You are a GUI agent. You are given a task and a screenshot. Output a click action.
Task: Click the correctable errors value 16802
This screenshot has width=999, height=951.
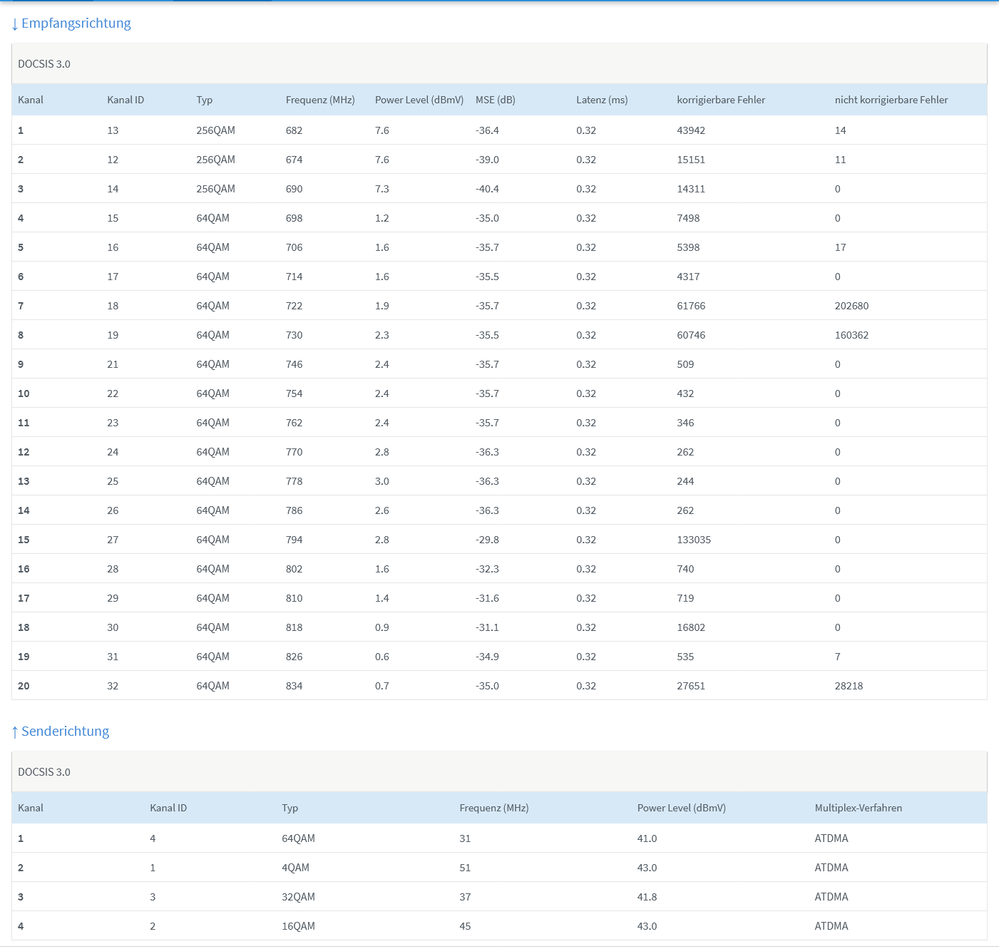[691, 627]
